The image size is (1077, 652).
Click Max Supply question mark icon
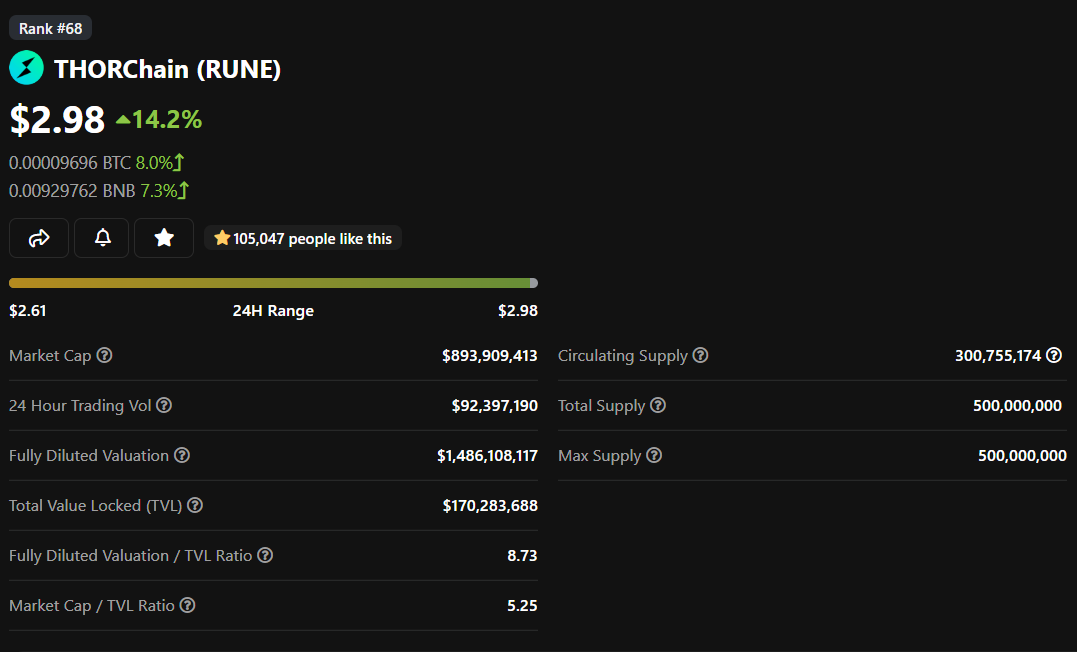pyautogui.click(x=654, y=455)
